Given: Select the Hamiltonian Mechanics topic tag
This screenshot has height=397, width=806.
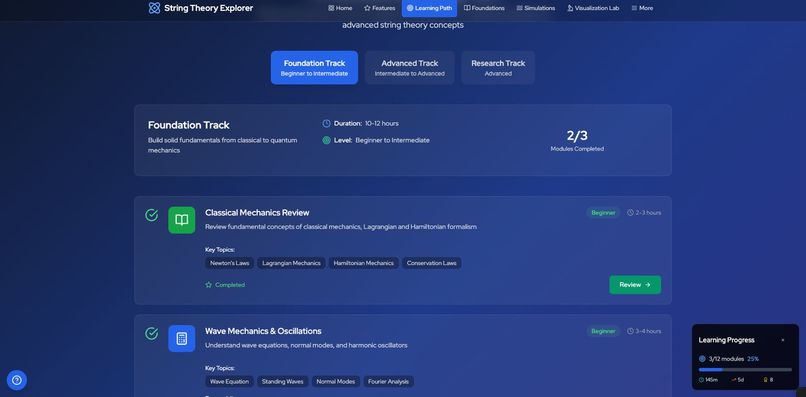Looking at the screenshot, I should pyautogui.click(x=363, y=263).
